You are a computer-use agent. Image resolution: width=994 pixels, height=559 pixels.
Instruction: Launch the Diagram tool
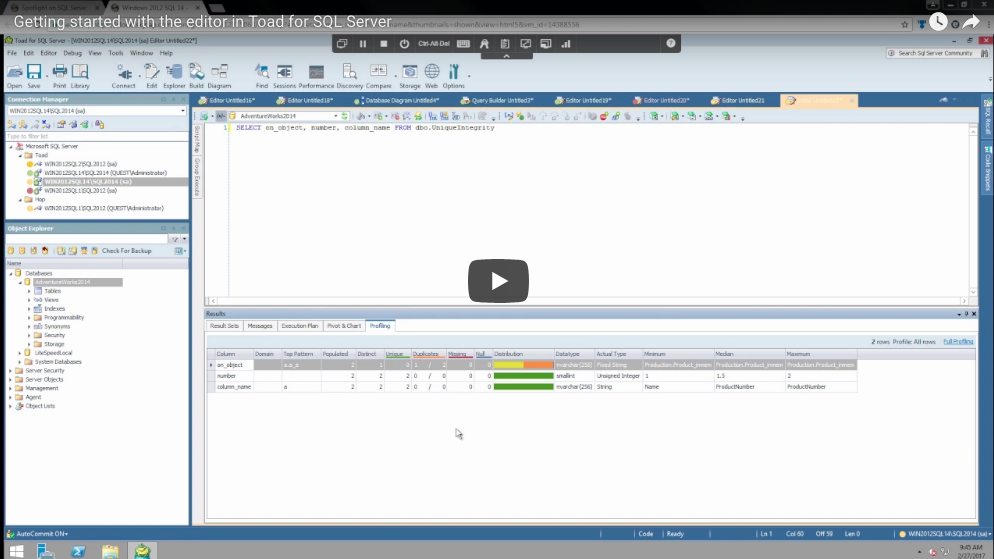[x=219, y=75]
